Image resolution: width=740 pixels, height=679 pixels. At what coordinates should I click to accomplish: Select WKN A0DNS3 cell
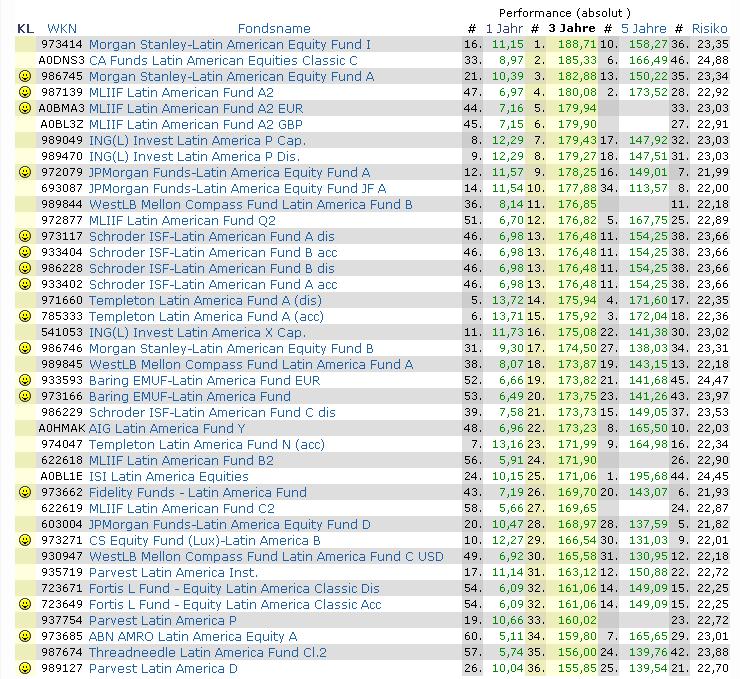coord(61,60)
